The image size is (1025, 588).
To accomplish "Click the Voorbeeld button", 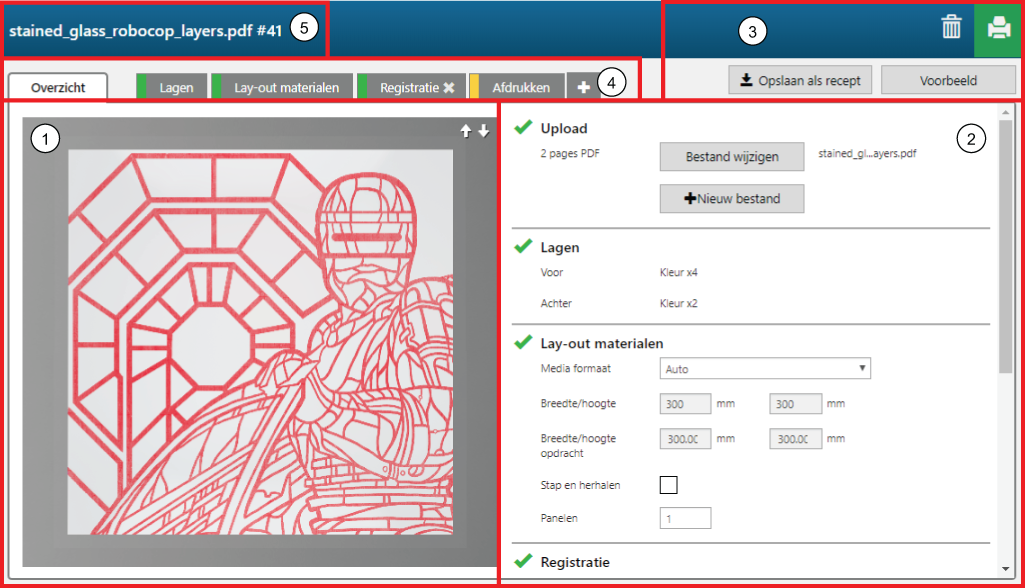I will [x=949, y=80].
